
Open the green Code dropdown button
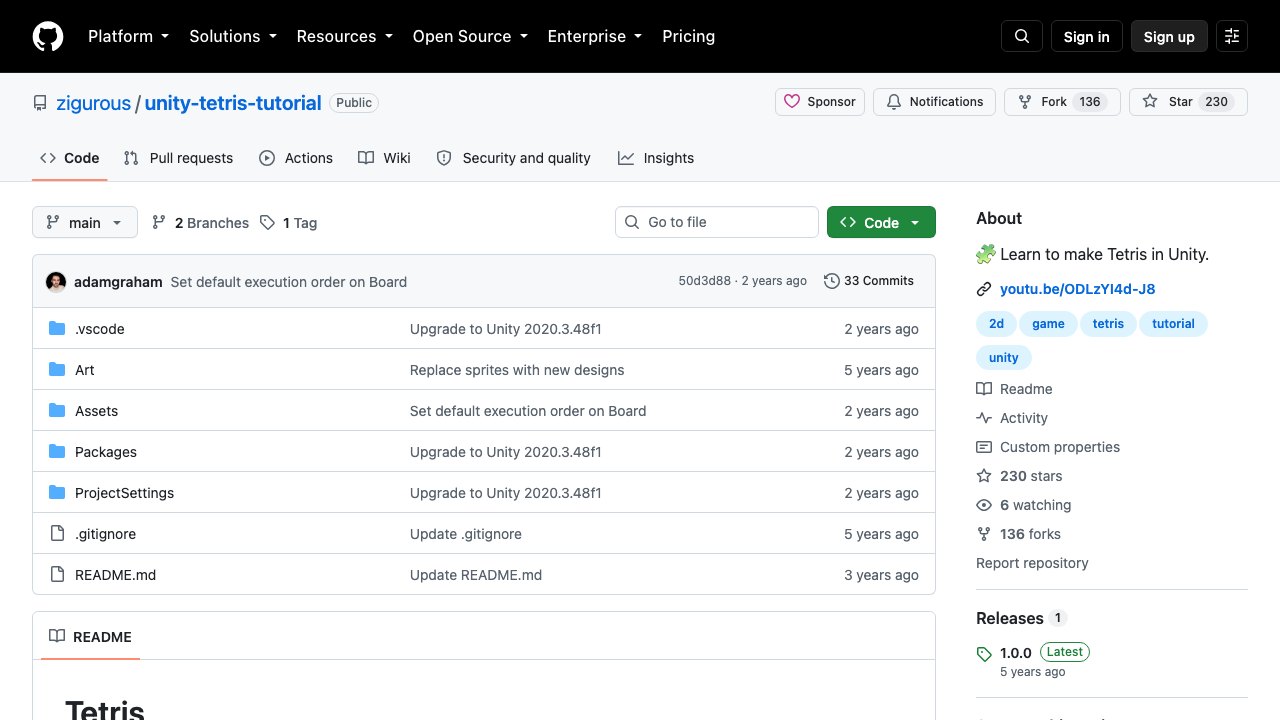(881, 223)
